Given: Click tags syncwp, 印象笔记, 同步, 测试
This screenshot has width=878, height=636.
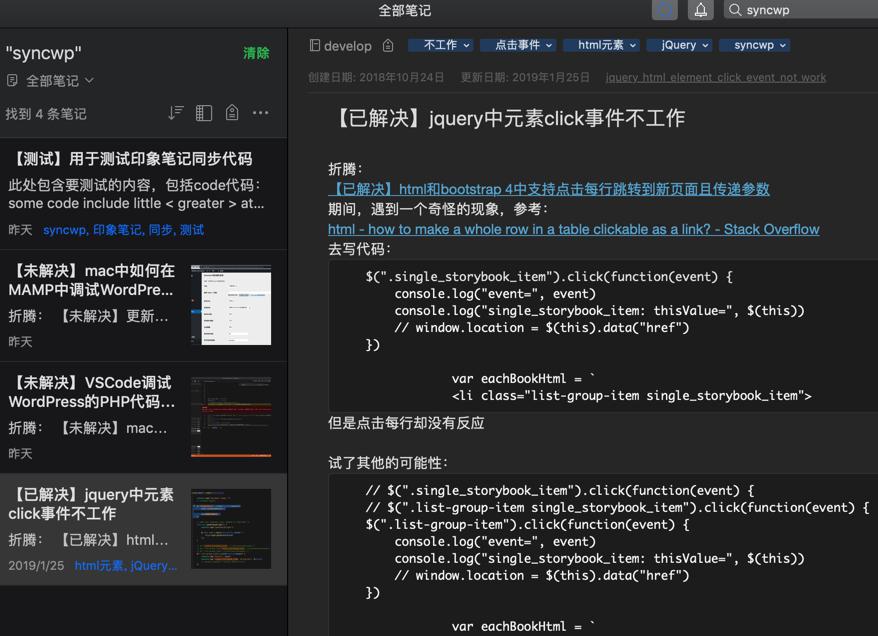Looking at the screenshot, I should point(123,230).
